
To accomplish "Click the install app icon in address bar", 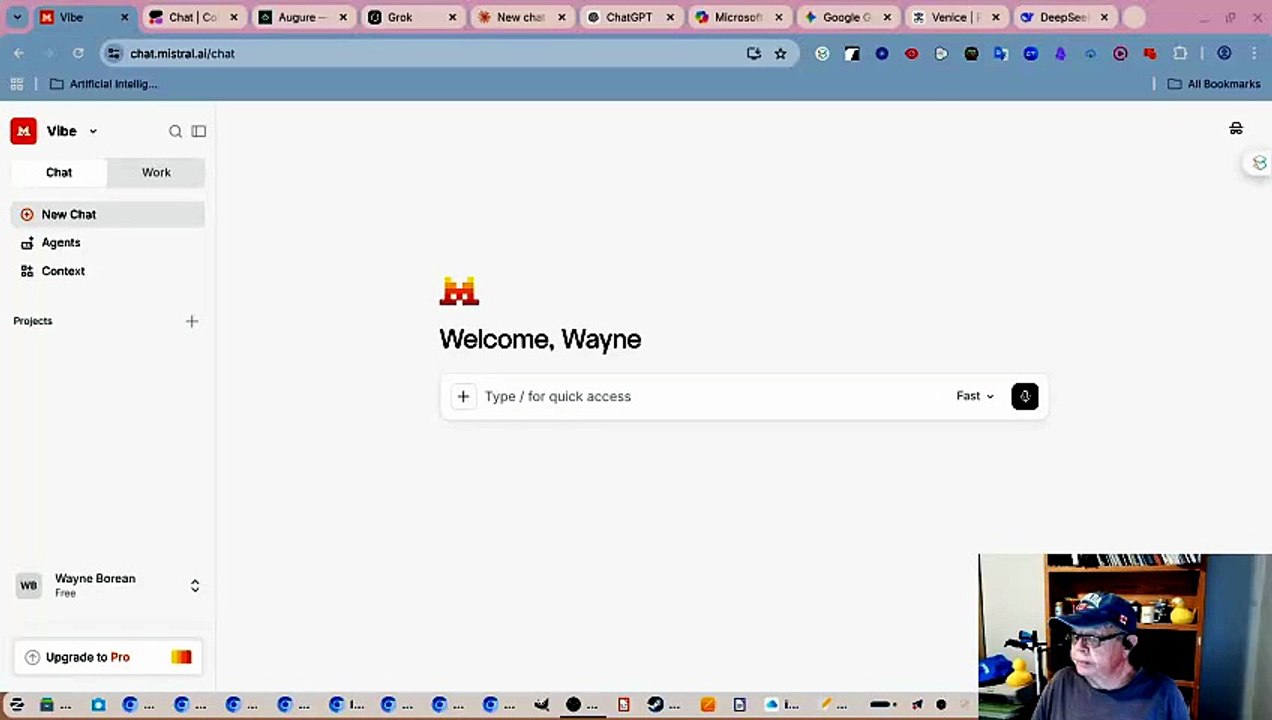I will [x=754, y=53].
